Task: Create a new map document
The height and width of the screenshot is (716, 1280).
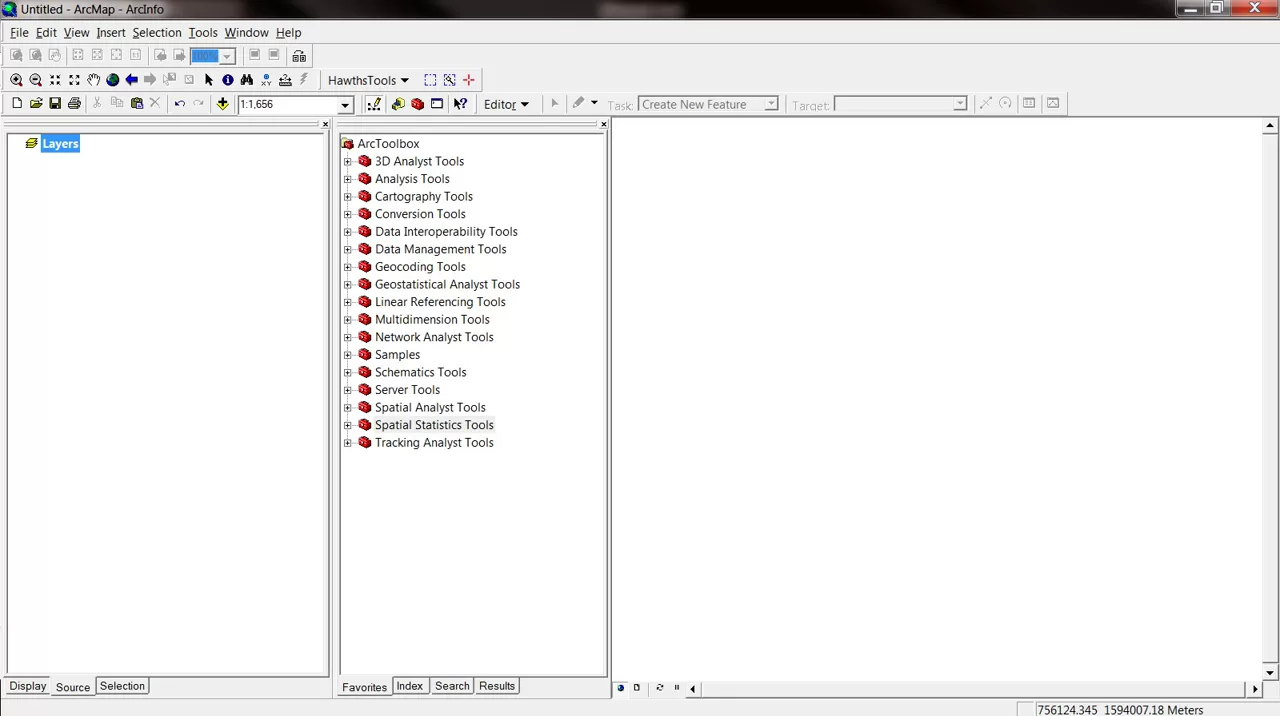Action: (17, 104)
